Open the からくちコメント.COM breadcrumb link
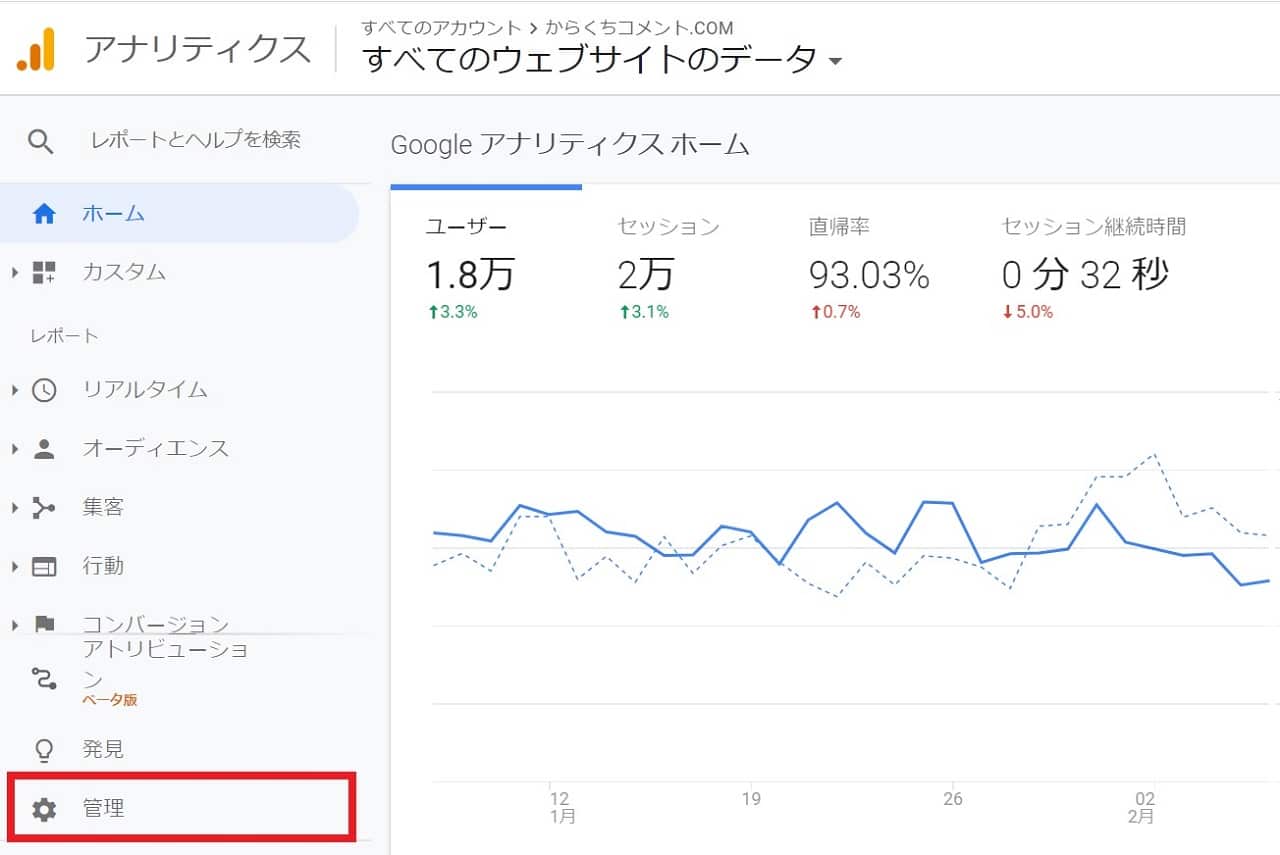The image size is (1280, 855). click(x=639, y=27)
